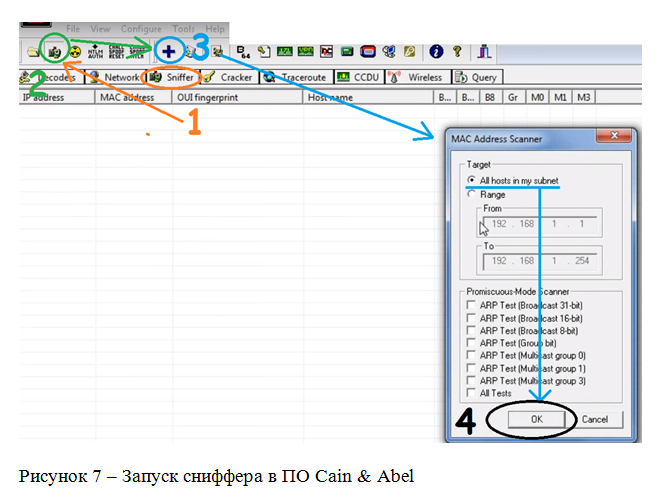Click the NTLM AUTH toolbar icon

[95, 52]
